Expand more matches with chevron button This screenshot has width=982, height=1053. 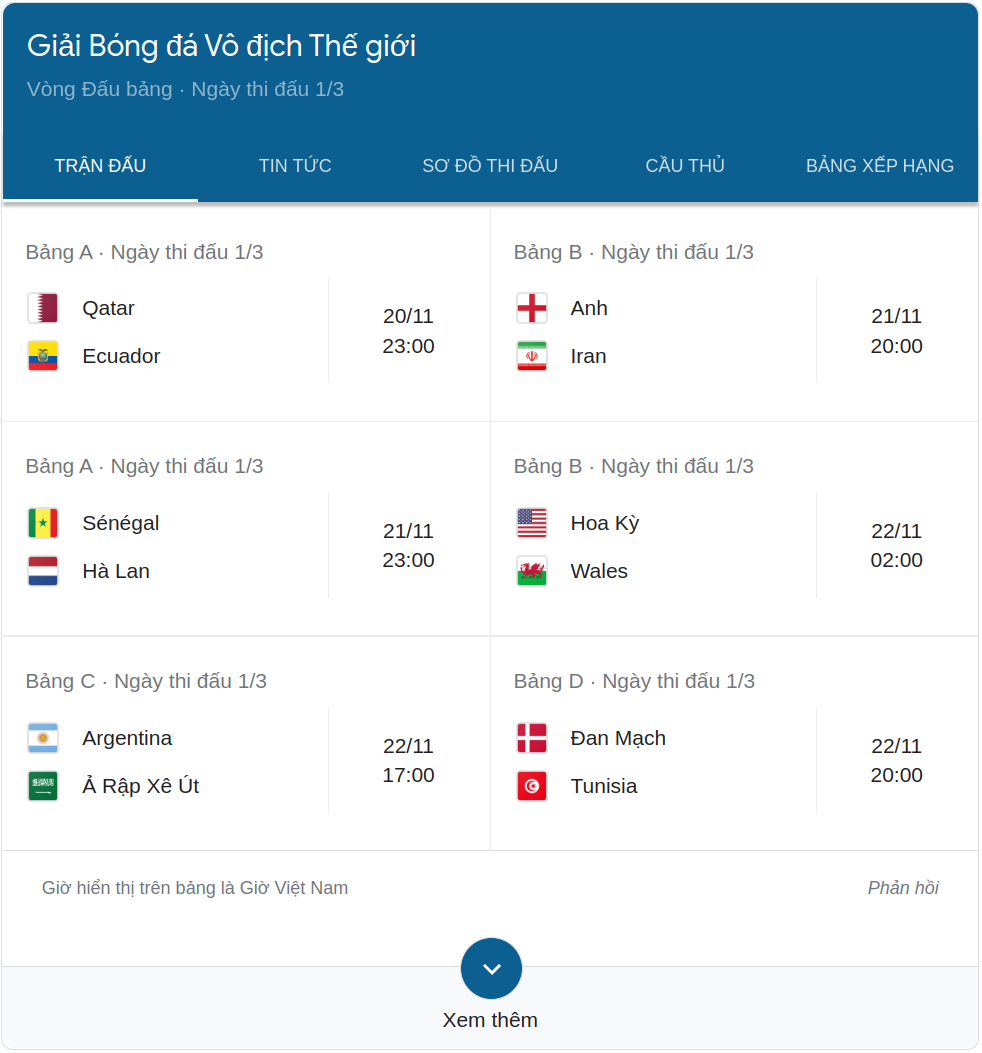[491, 968]
